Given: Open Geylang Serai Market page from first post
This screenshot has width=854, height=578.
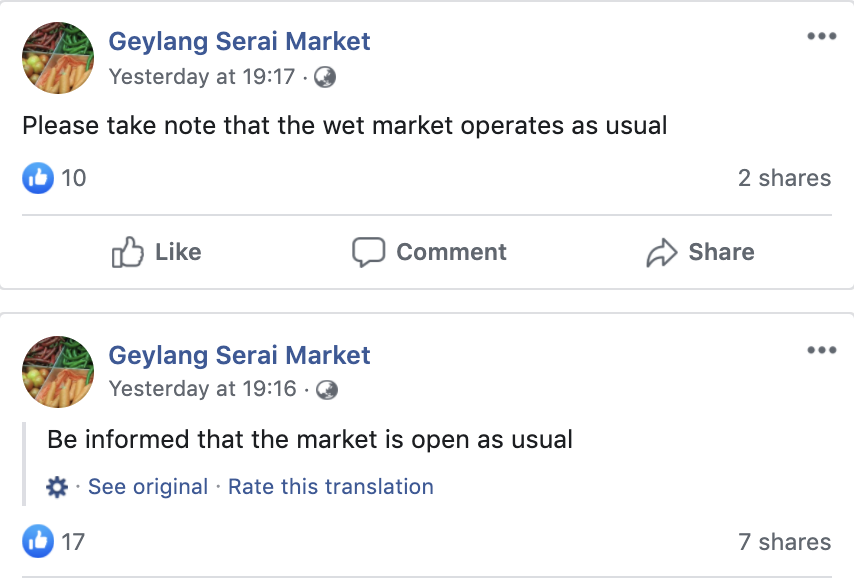Looking at the screenshot, I should (x=239, y=41).
